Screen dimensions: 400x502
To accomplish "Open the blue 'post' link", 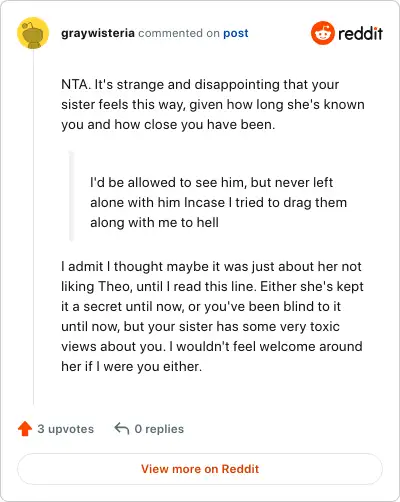I will click(x=236, y=33).
